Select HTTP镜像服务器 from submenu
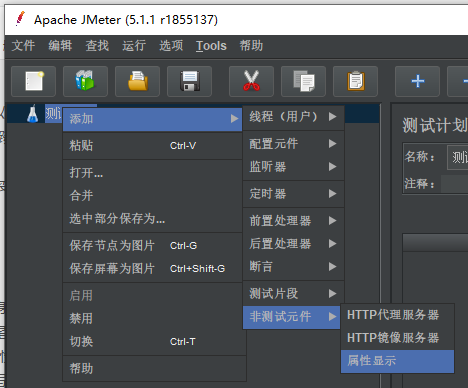The height and width of the screenshot is (388, 468). coord(397,338)
